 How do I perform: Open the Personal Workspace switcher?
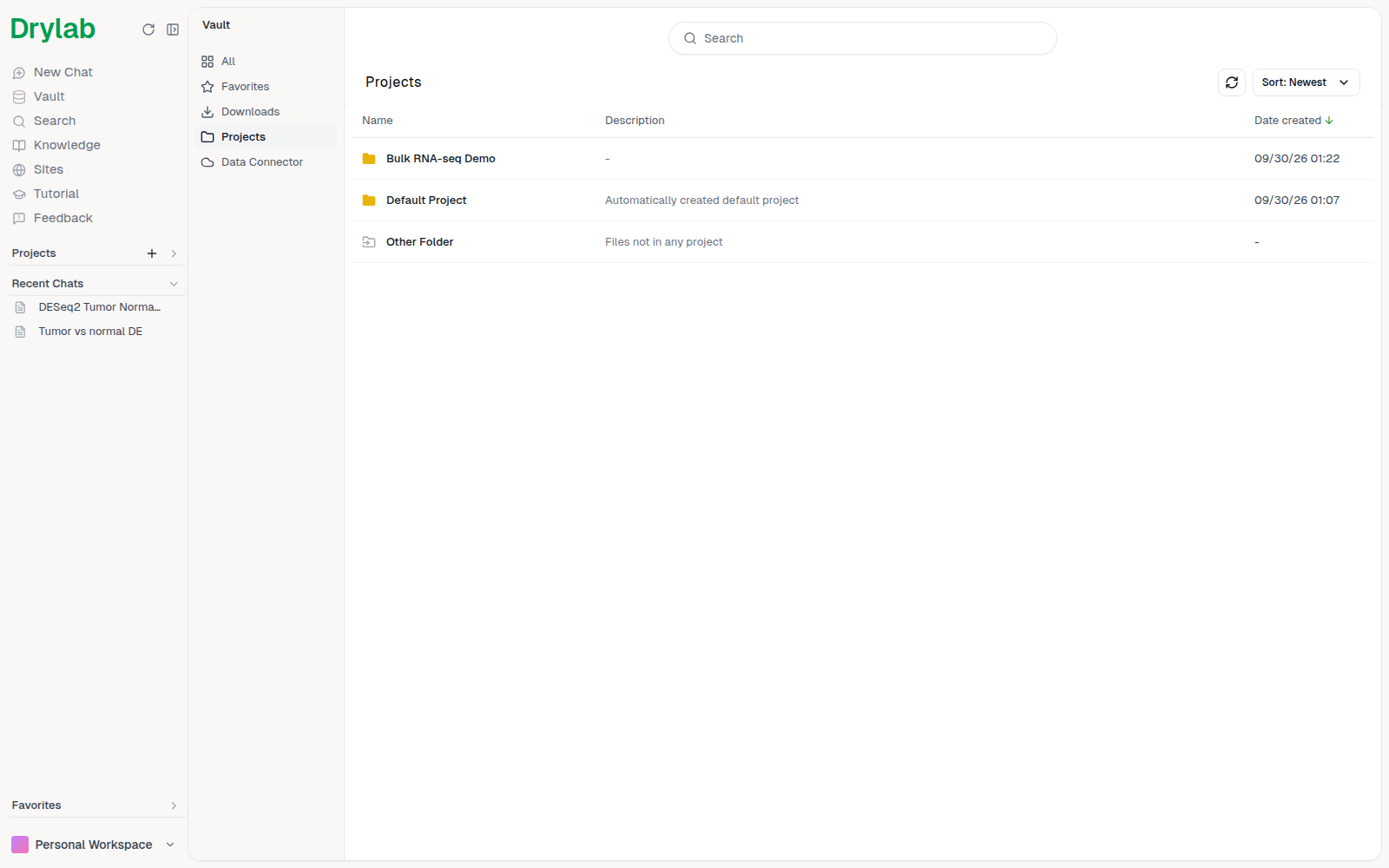coord(93,845)
